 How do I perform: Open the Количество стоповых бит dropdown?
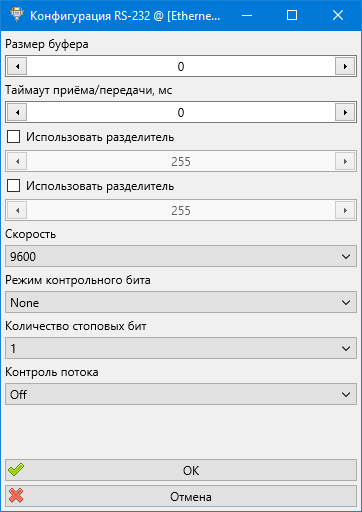point(181,348)
